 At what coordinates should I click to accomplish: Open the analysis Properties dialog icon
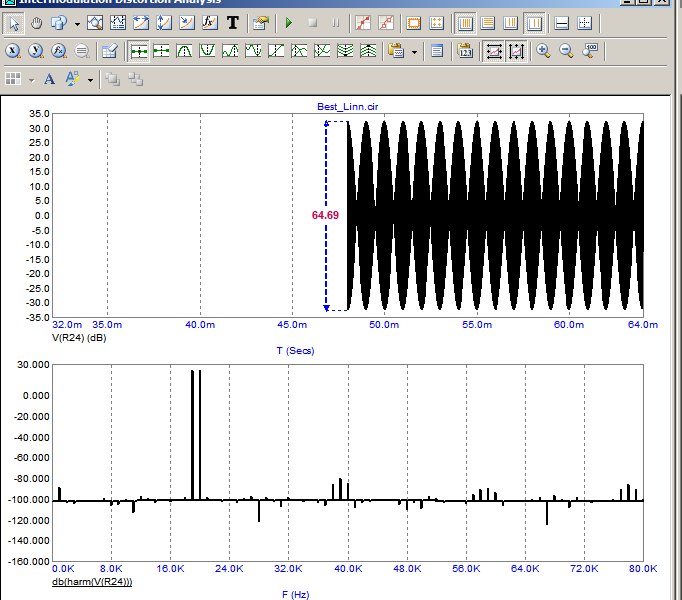[261, 23]
